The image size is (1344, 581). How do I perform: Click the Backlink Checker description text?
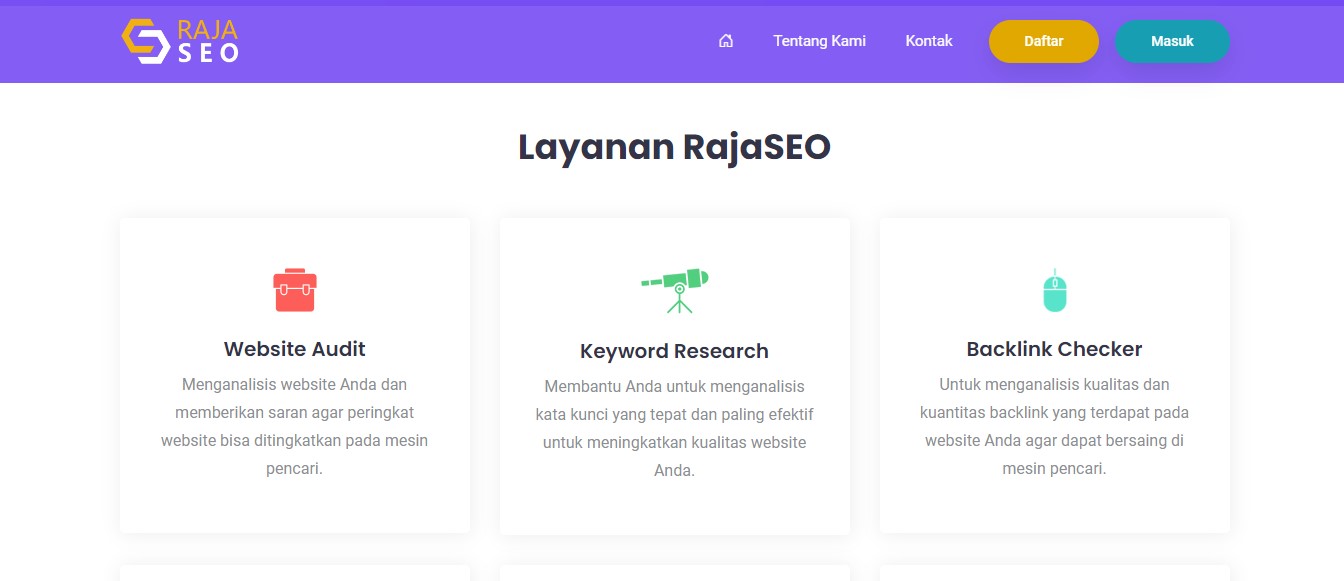coord(1054,426)
